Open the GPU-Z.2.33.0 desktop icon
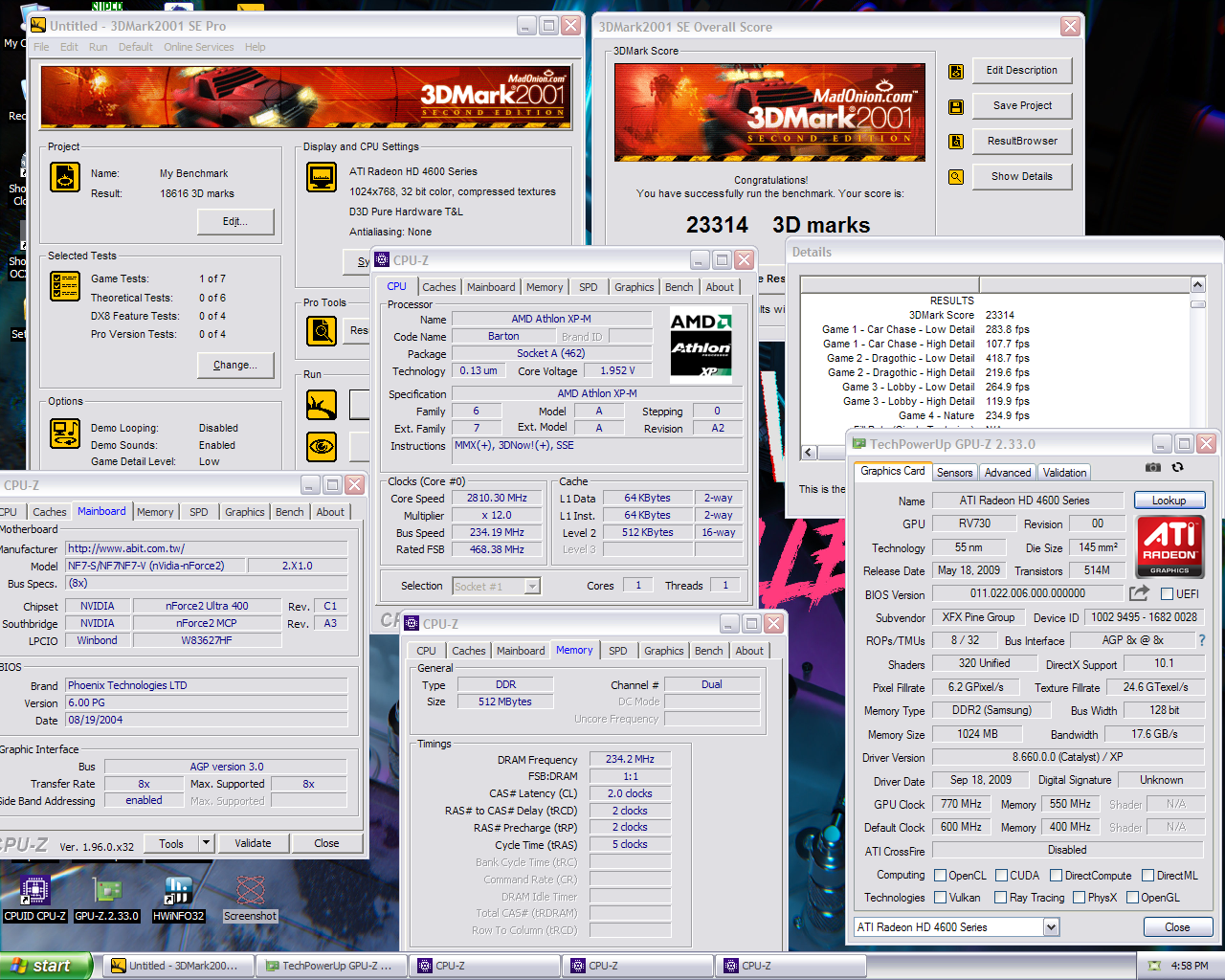 point(107,899)
